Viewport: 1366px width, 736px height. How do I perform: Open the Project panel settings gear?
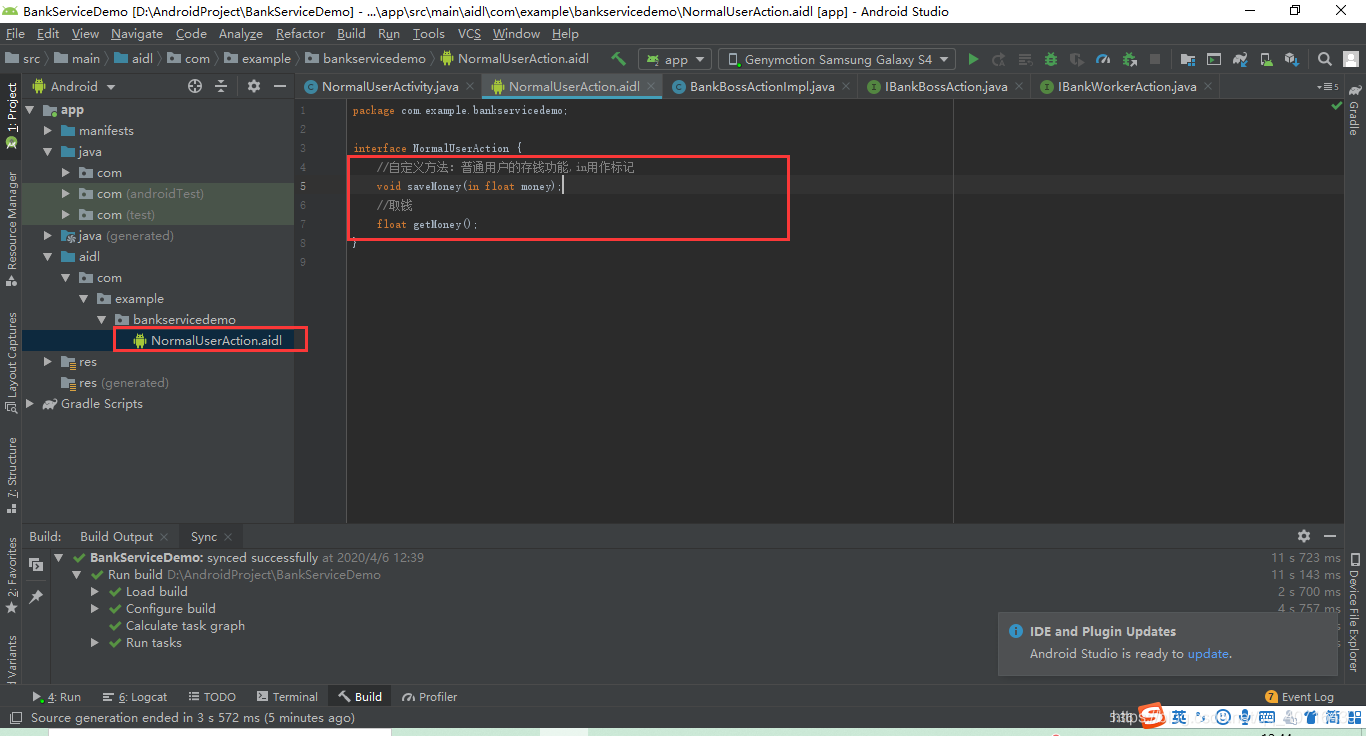(x=254, y=86)
